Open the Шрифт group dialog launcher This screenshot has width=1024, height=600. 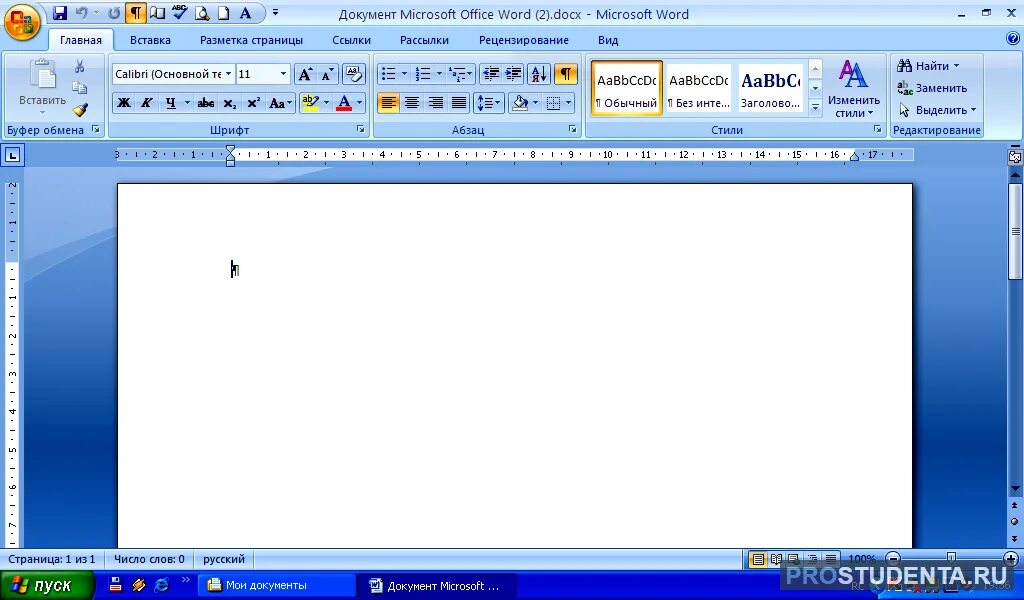point(360,130)
